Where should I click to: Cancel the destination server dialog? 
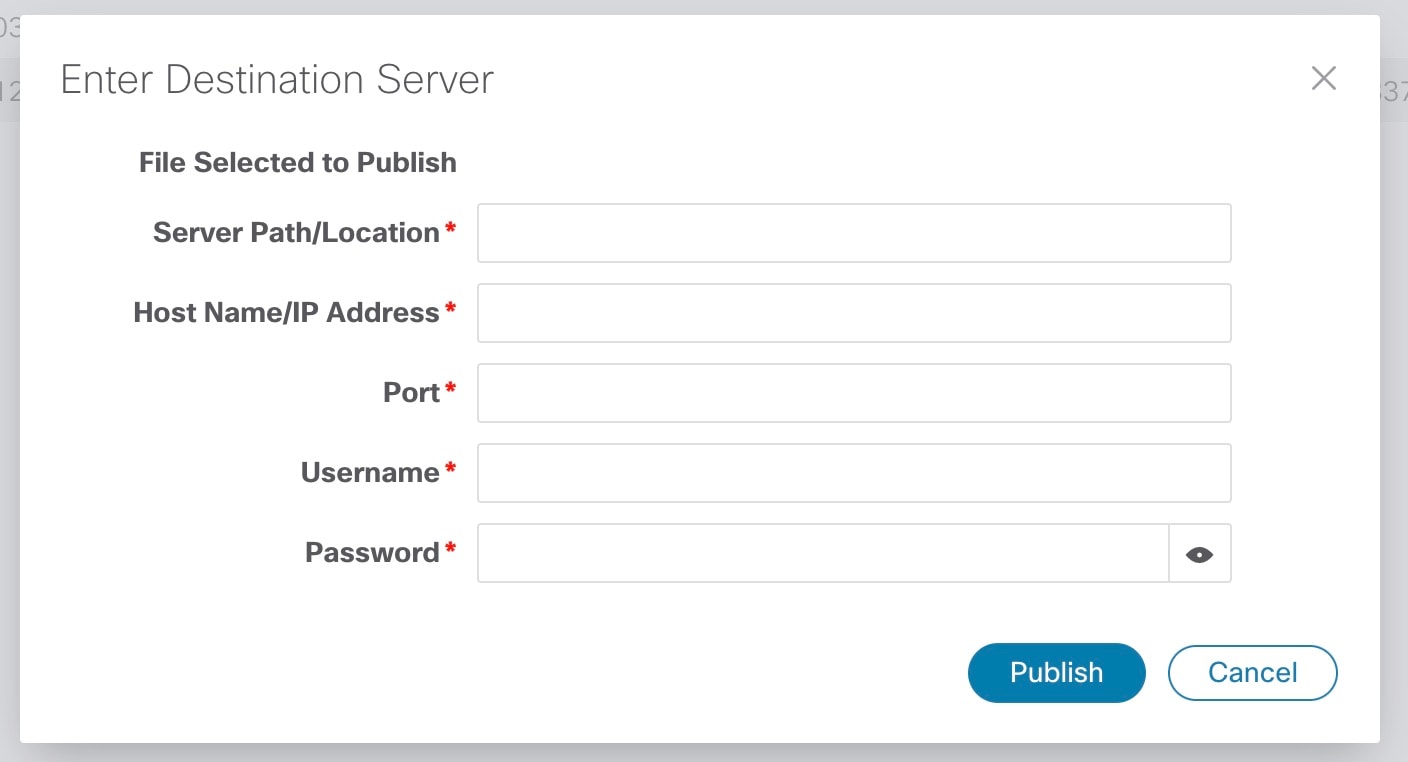click(1252, 672)
